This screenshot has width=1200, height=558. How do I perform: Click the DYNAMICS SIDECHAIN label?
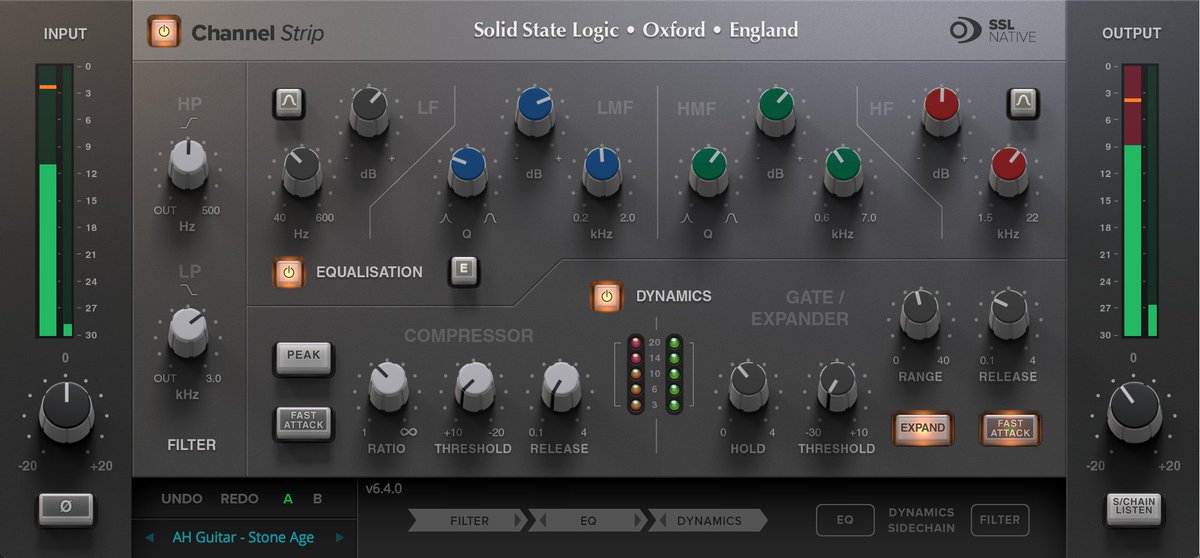921,519
